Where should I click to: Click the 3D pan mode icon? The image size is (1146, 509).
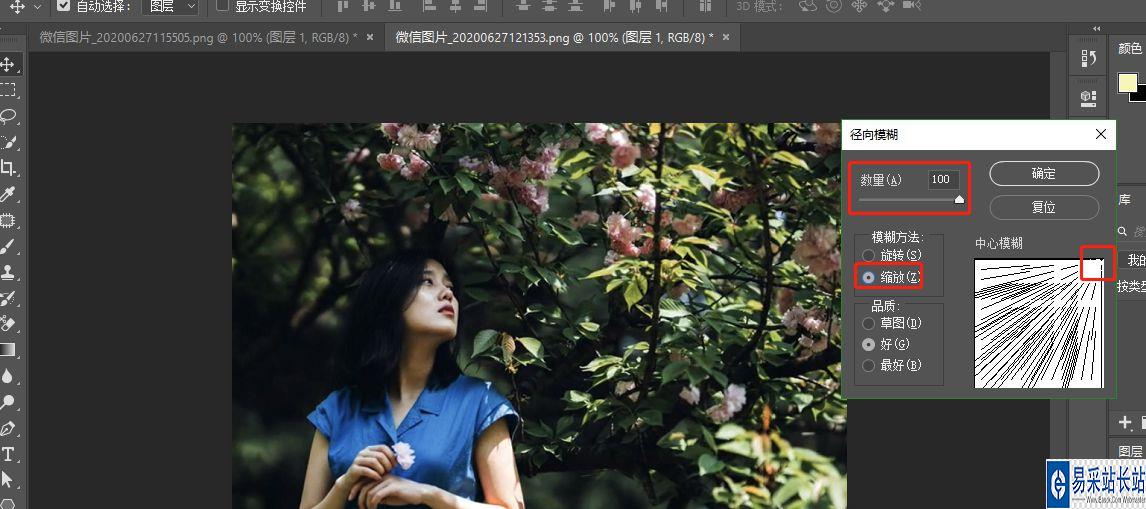[x=860, y=7]
